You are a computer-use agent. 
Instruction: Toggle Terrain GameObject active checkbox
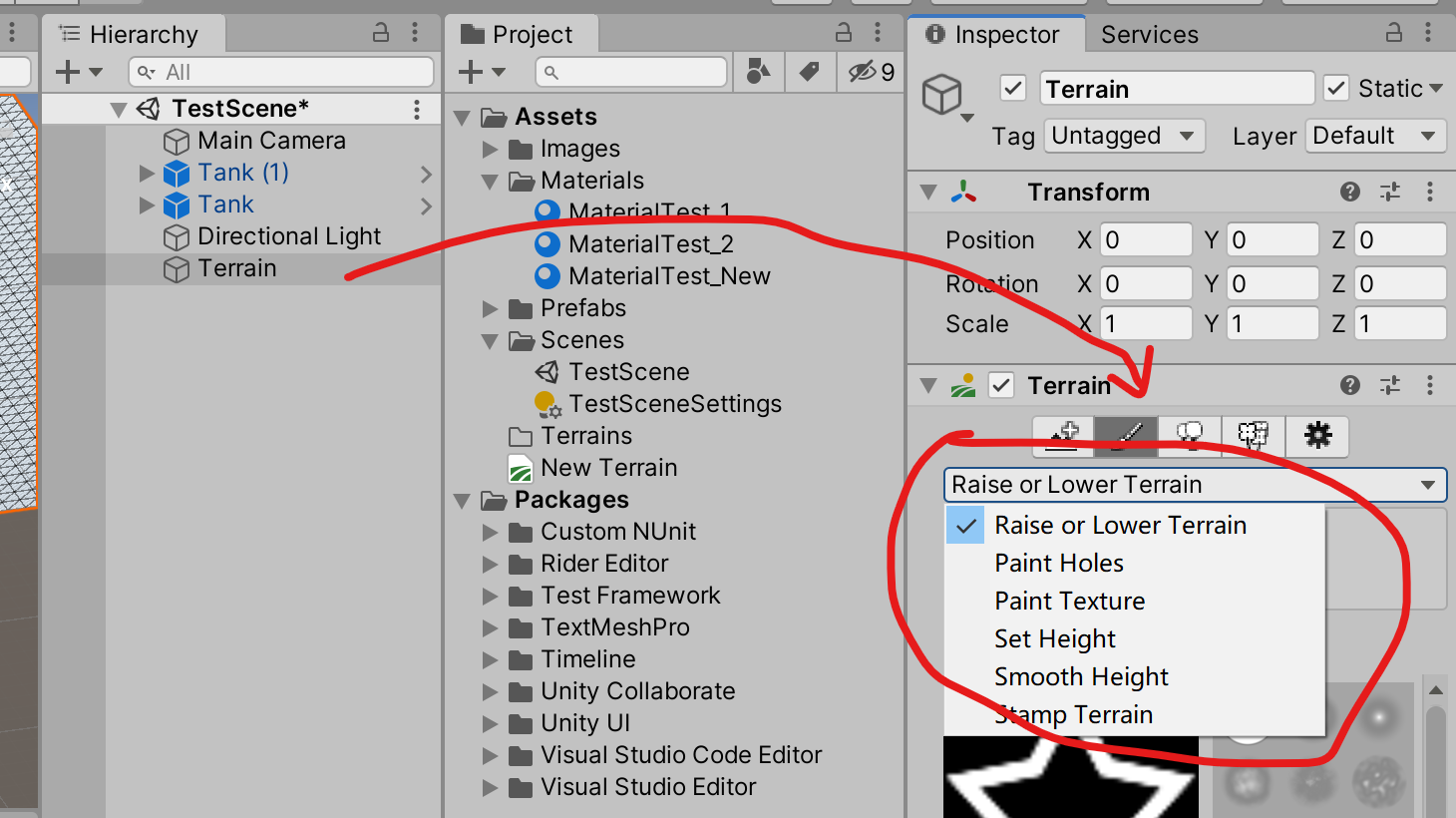[x=1013, y=88]
